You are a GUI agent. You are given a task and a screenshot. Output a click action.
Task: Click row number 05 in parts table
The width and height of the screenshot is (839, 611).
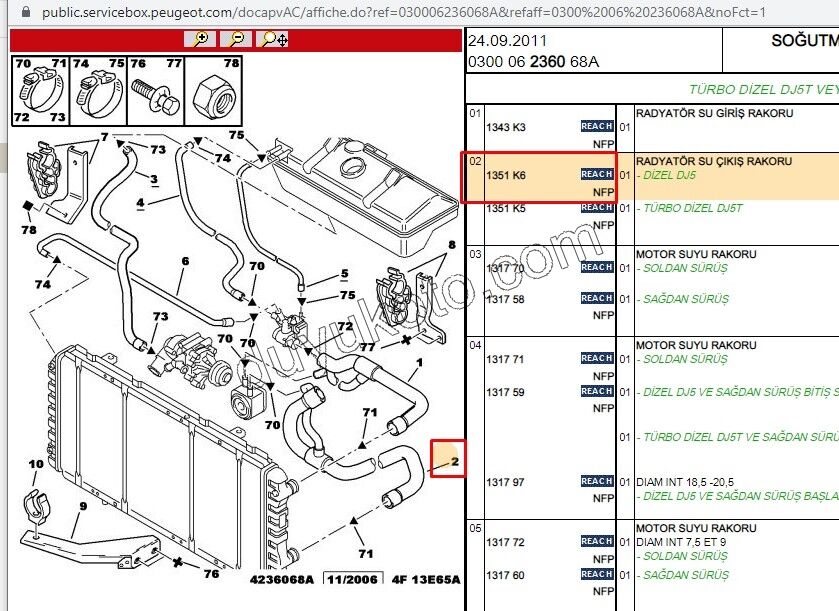(475, 528)
